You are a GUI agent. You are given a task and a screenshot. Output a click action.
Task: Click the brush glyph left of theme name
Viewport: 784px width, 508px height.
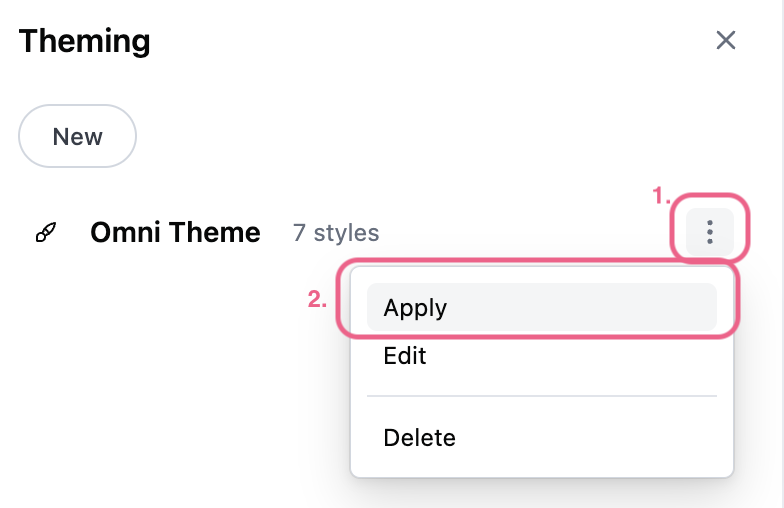tap(46, 233)
